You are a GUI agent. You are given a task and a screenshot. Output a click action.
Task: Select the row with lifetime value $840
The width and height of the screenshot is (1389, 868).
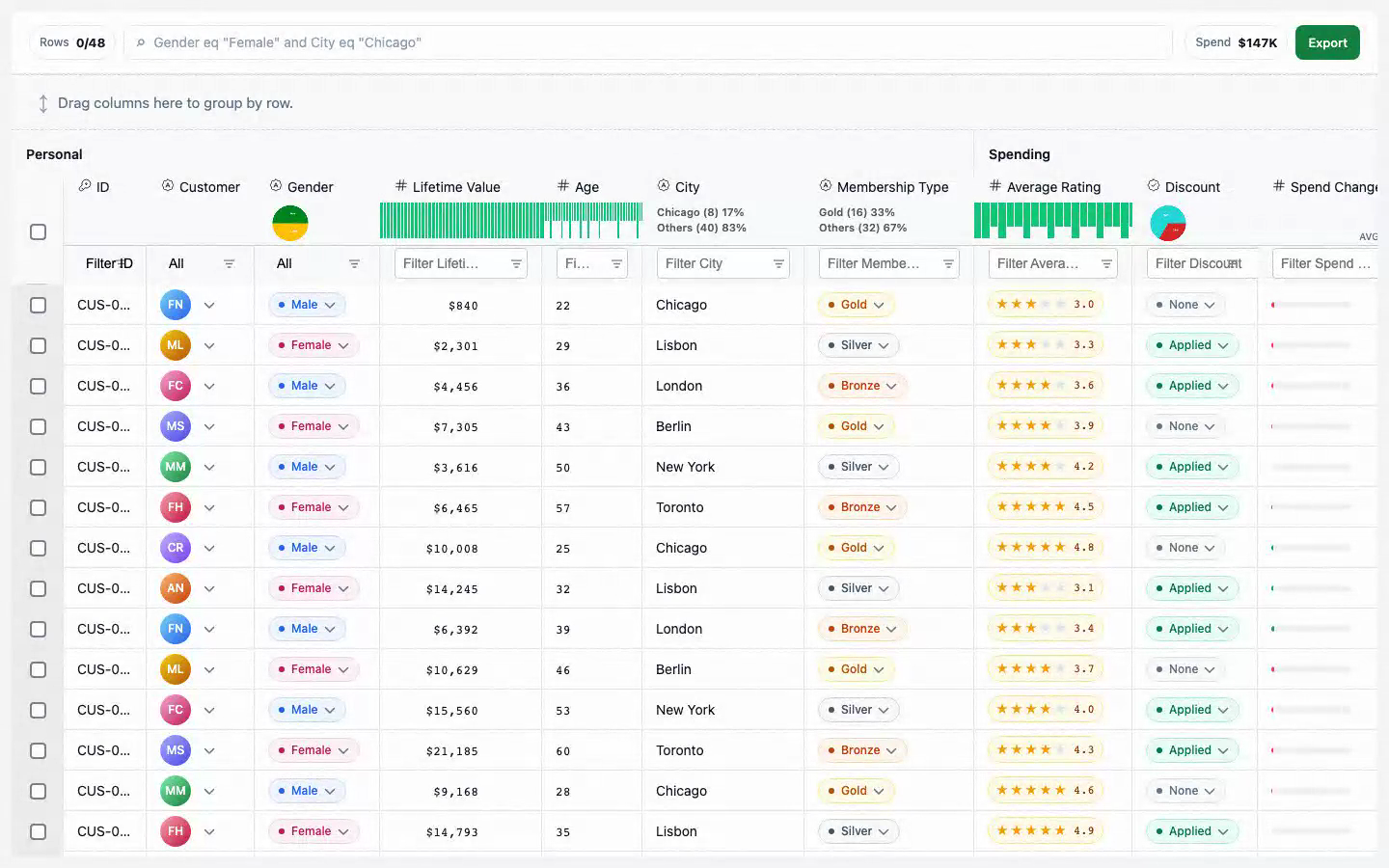tap(38, 305)
